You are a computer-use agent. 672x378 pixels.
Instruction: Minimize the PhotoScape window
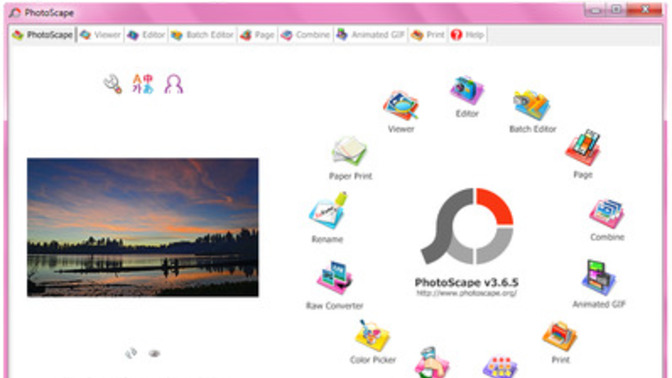(596, 10)
